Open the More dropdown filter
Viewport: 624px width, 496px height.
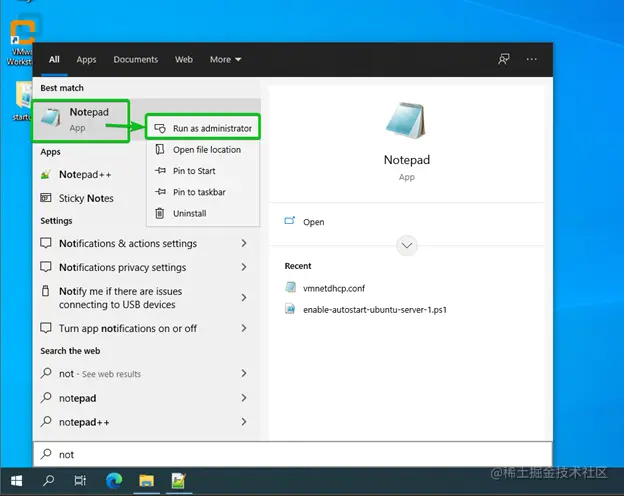pos(225,59)
